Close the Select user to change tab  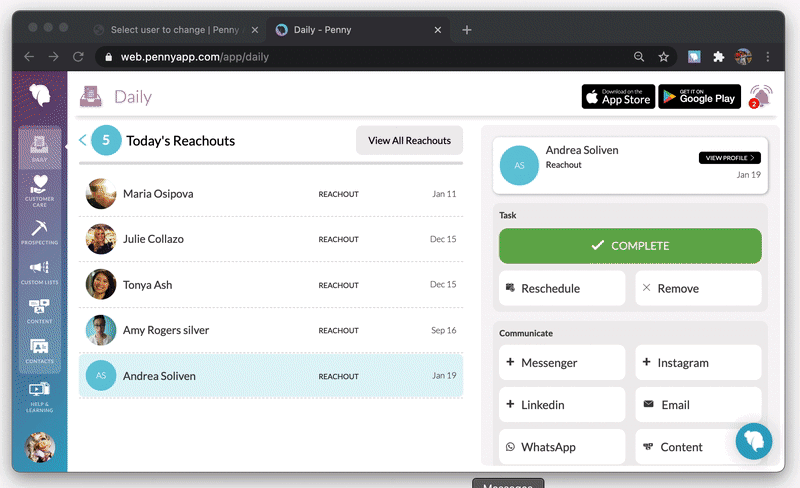[255, 30]
